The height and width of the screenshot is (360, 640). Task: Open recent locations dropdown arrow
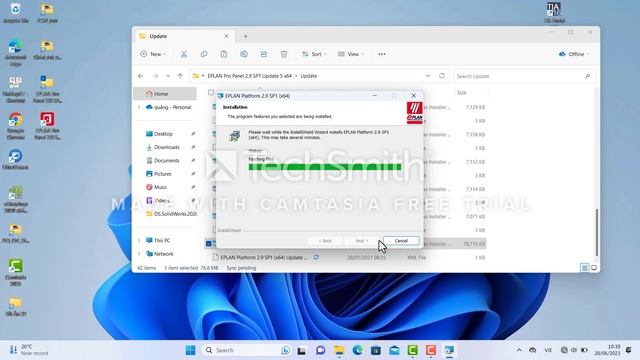(168, 76)
